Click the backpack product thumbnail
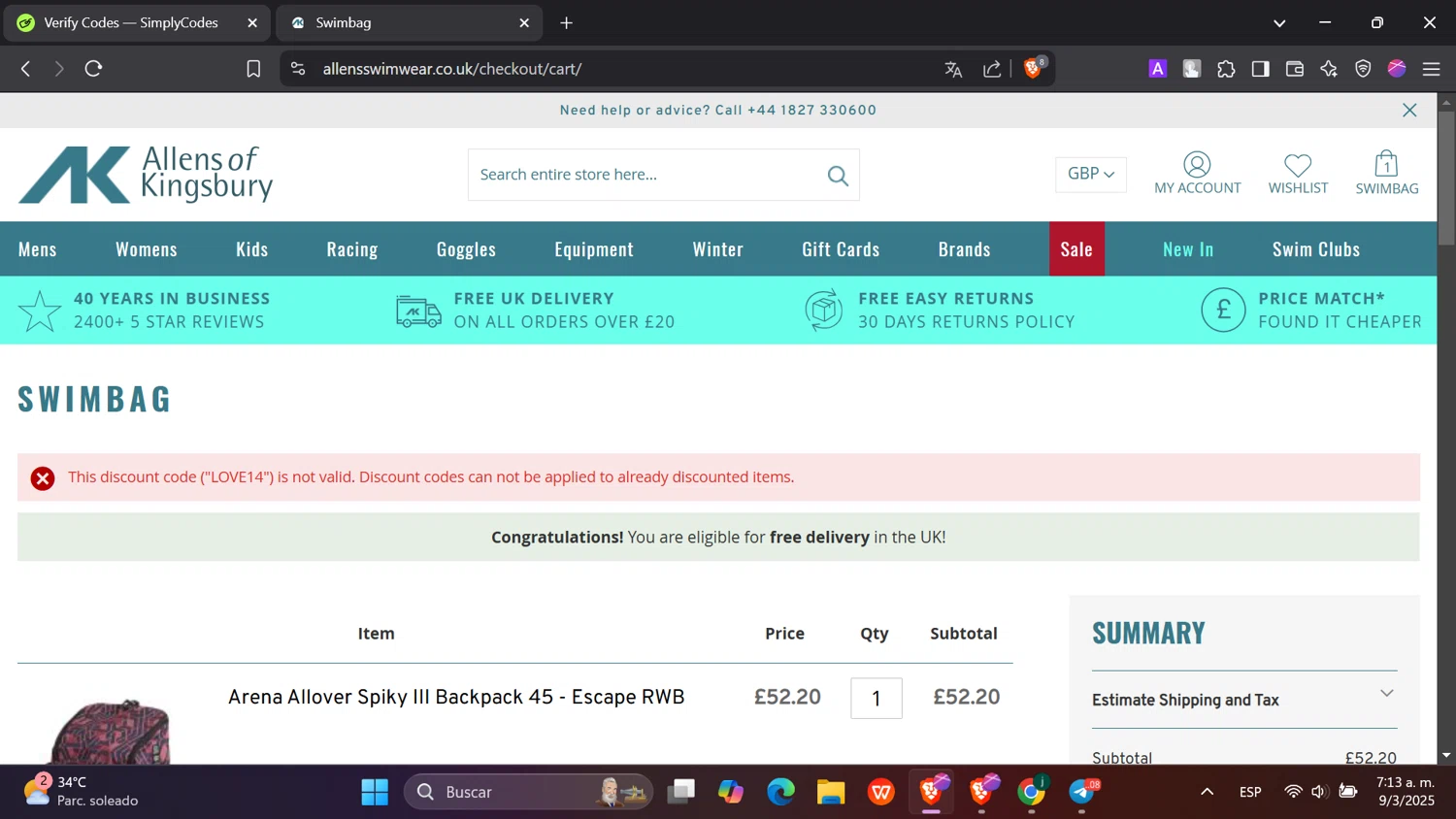The width and height of the screenshot is (1456, 819). (110, 730)
